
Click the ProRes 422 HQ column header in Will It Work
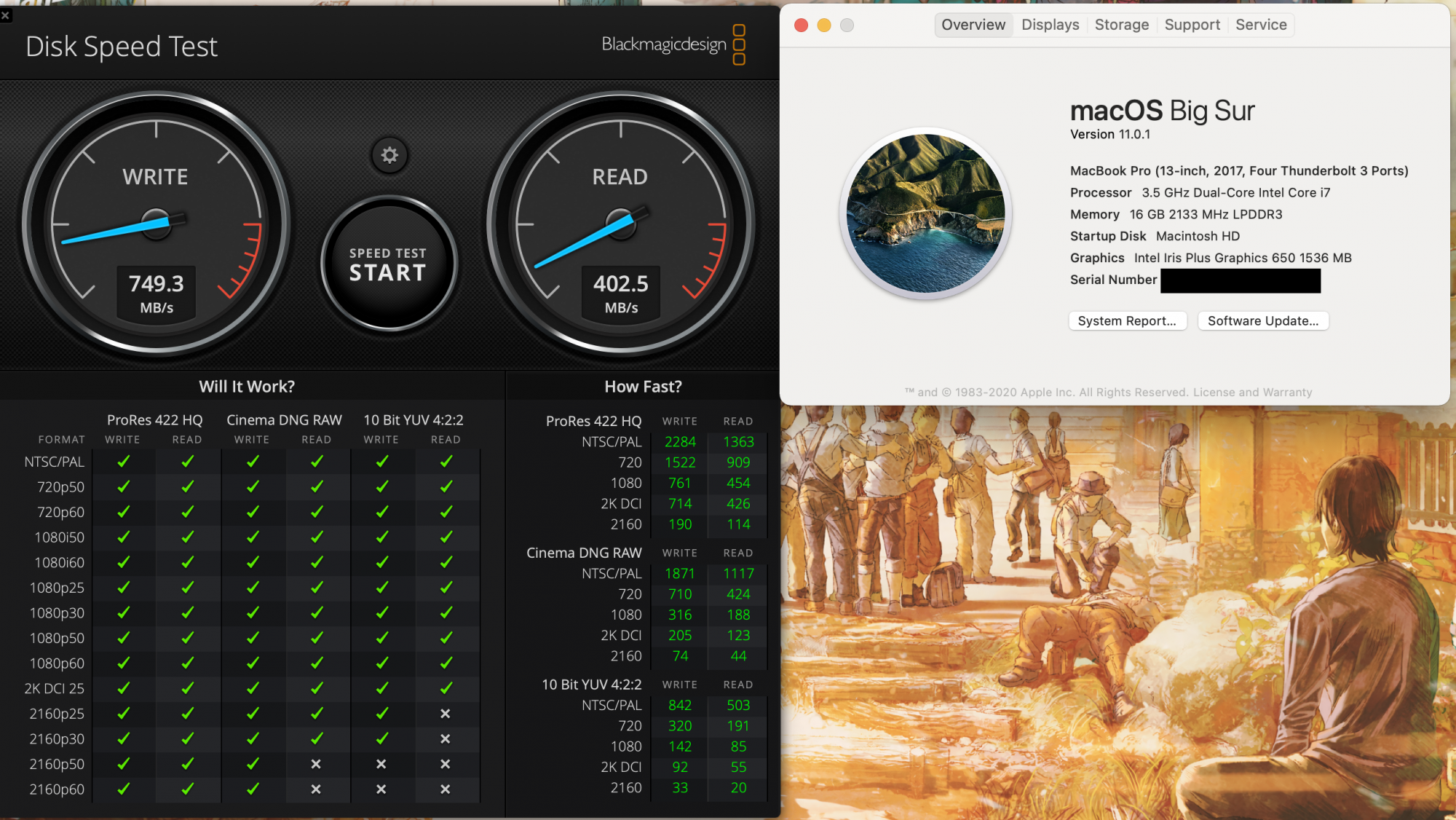pos(155,420)
